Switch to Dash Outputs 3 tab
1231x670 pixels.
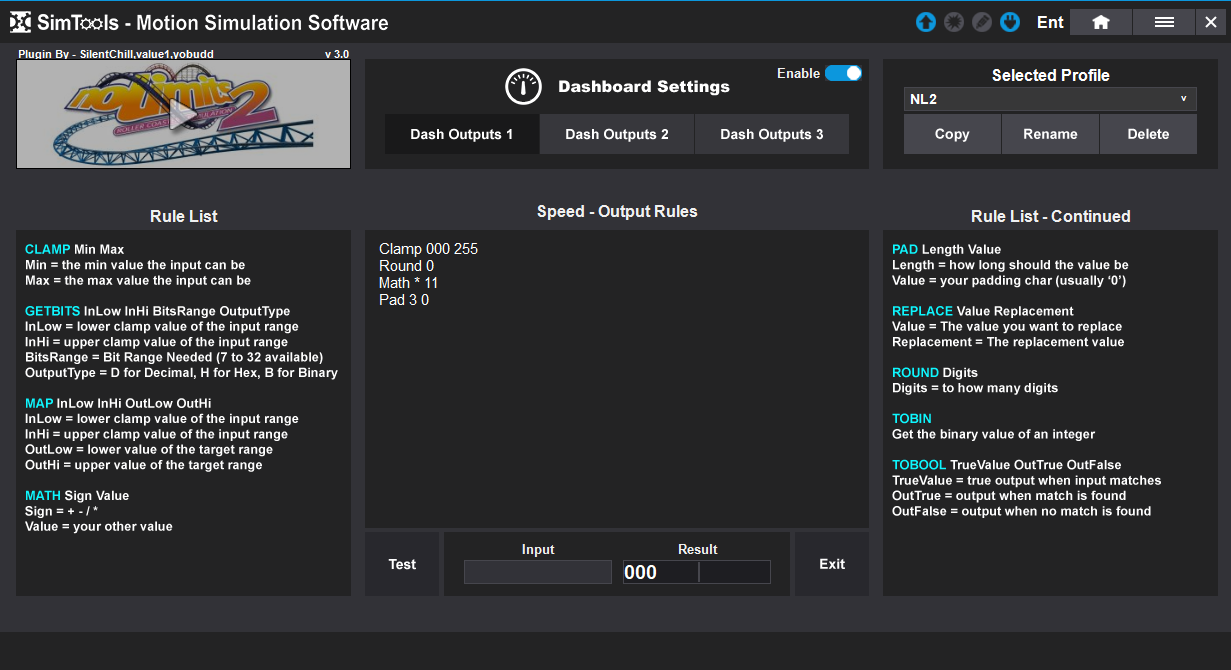click(772, 134)
